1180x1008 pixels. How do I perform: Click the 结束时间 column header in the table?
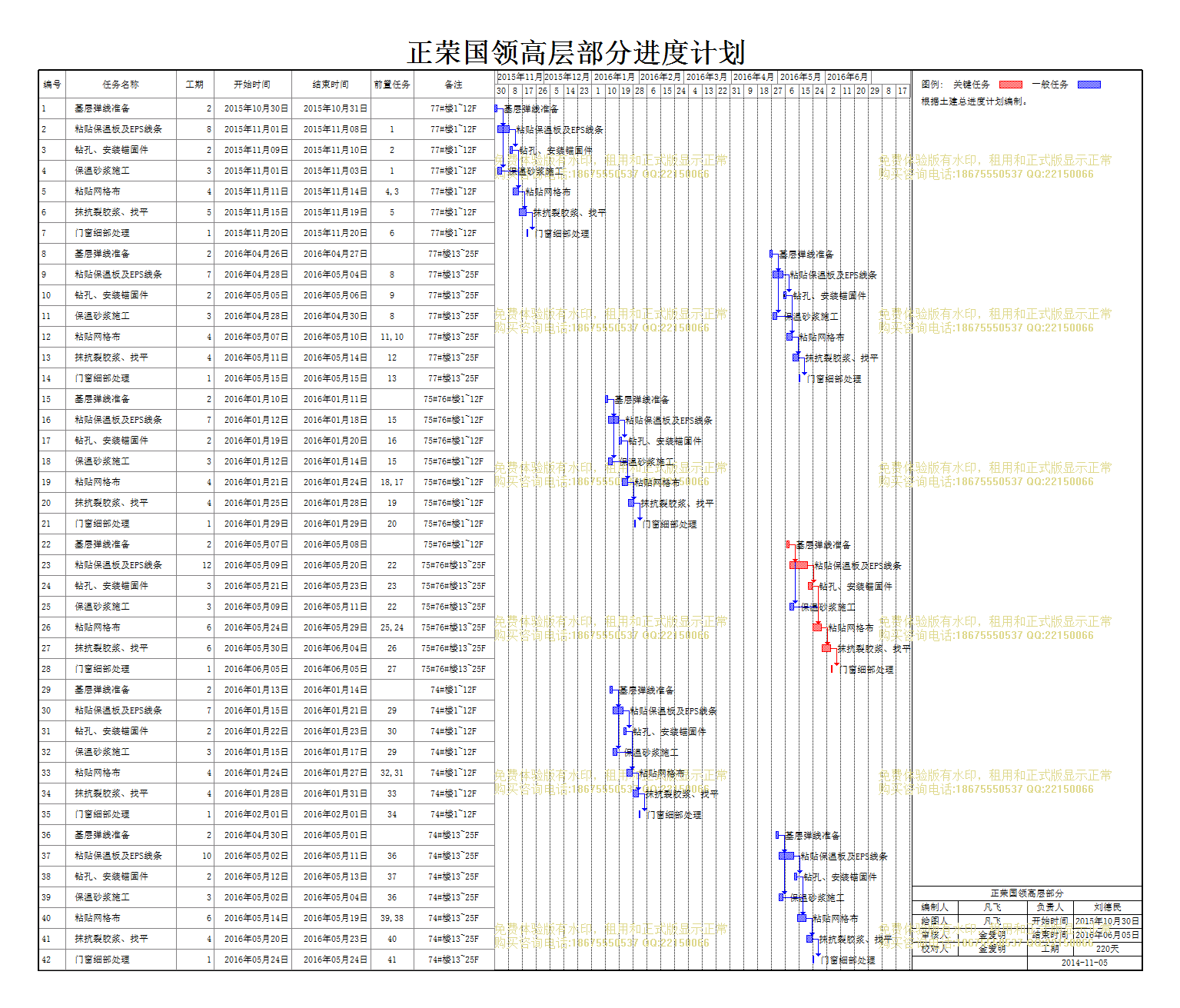click(331, 85)
